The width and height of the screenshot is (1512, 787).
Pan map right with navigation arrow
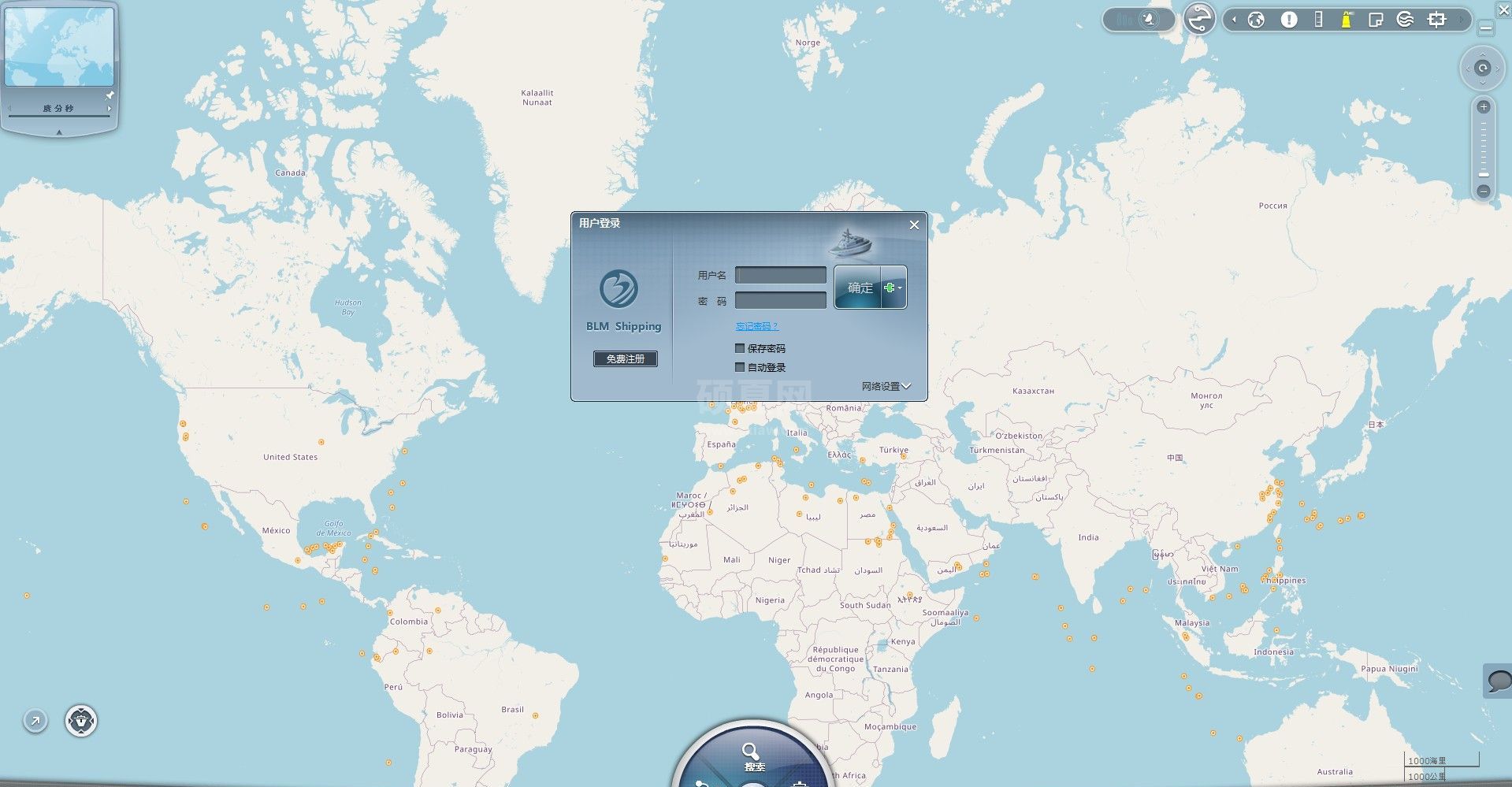tap(1499, 68)
